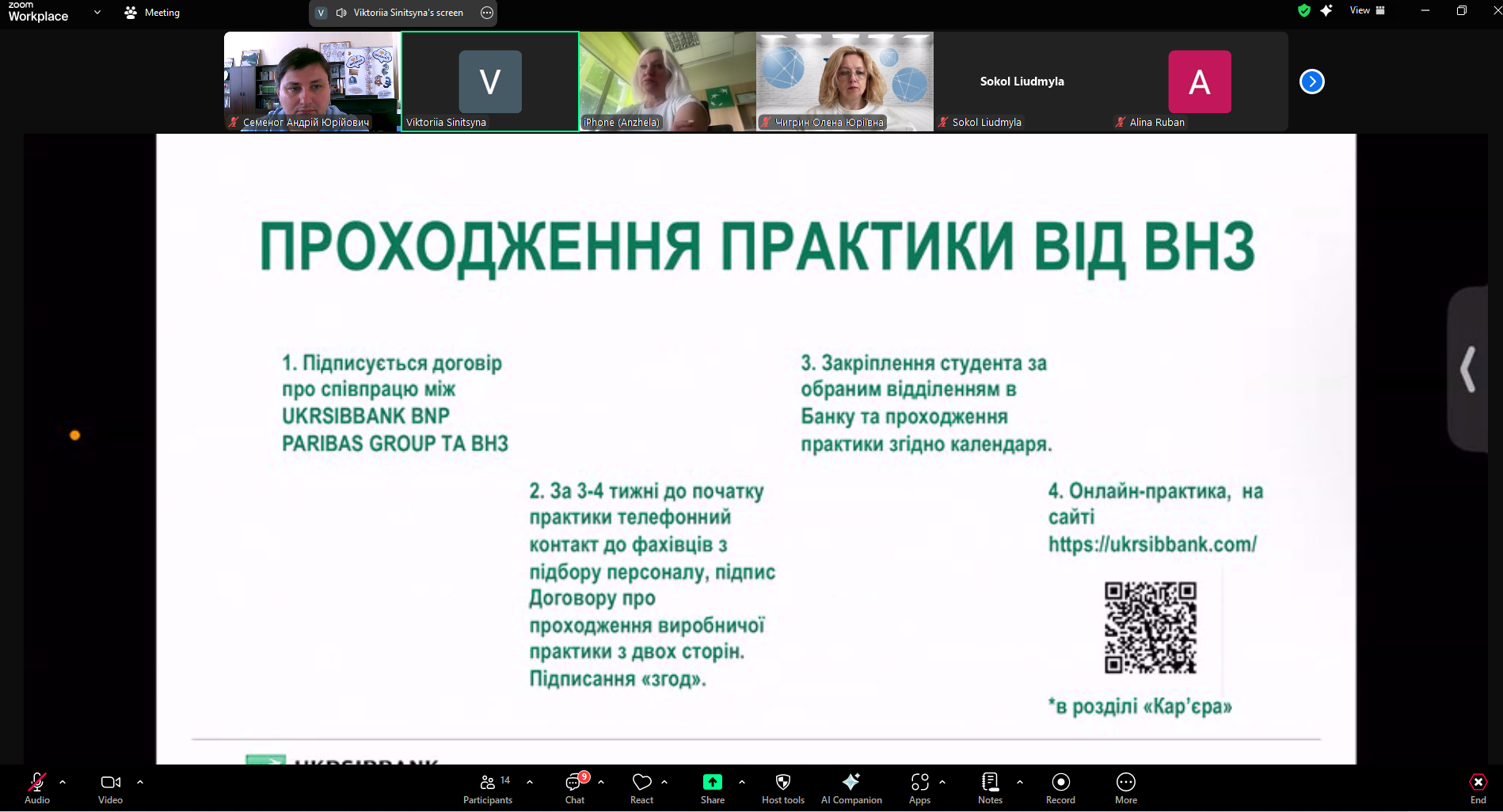Click the text 1. Підписується договір
1503x812 pixels.
click(x=392, y=363)
